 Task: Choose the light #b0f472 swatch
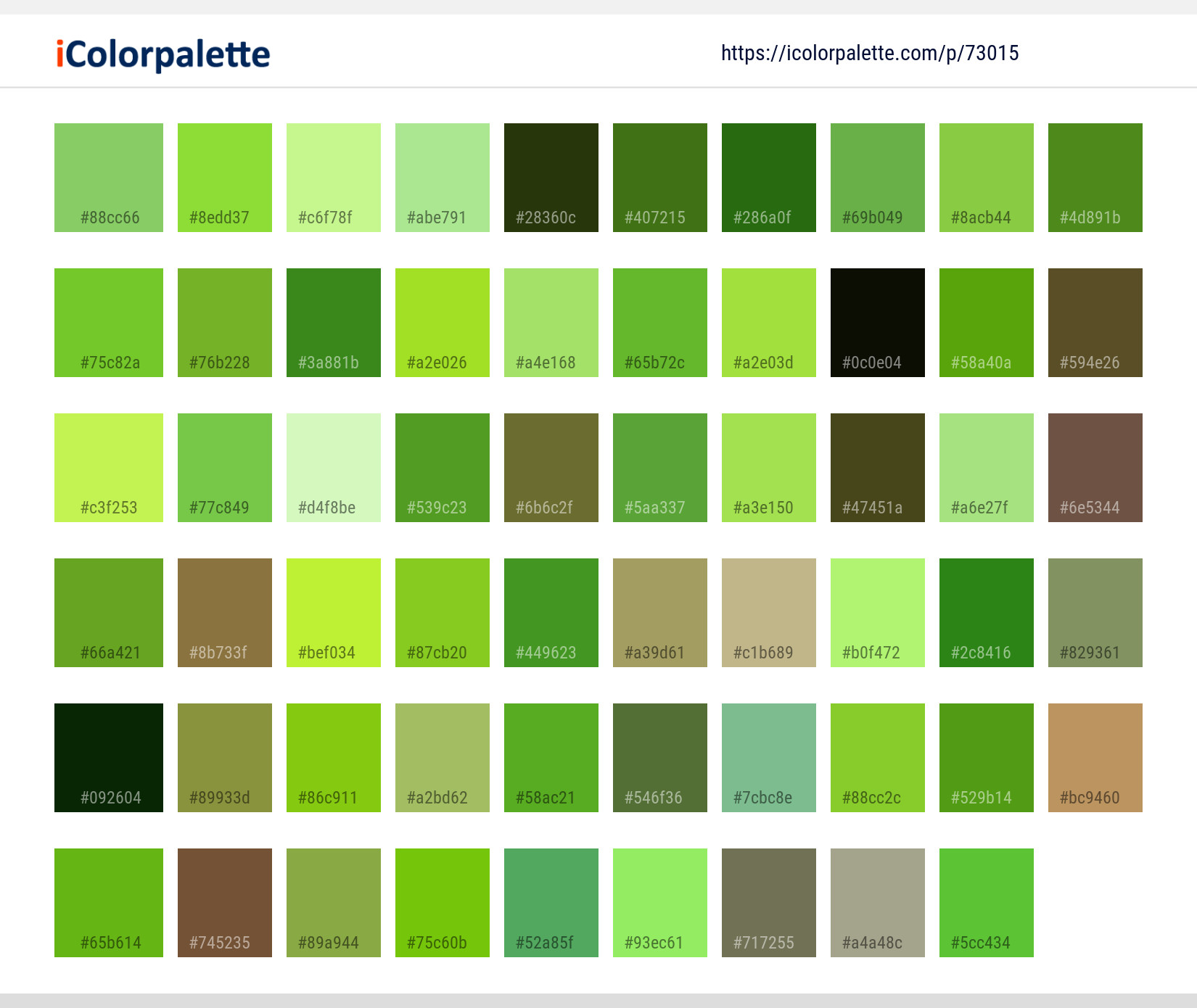coord(878,613)
